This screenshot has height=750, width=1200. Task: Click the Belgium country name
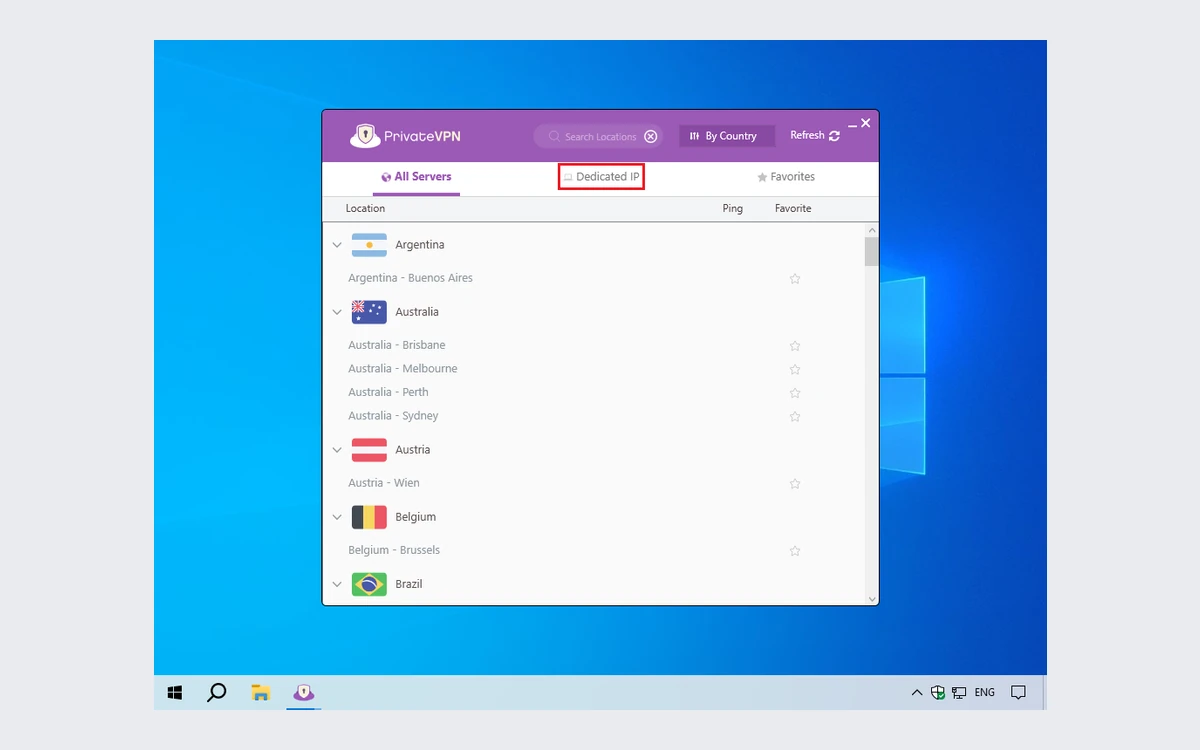click(416, 517)
